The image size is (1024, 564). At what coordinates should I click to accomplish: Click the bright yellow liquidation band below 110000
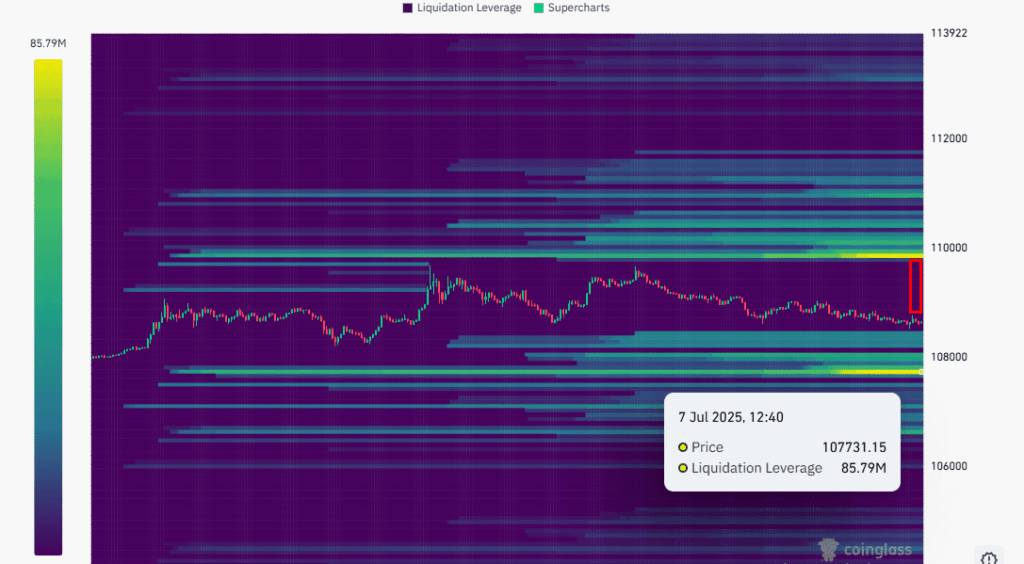(x=880, y=256)
